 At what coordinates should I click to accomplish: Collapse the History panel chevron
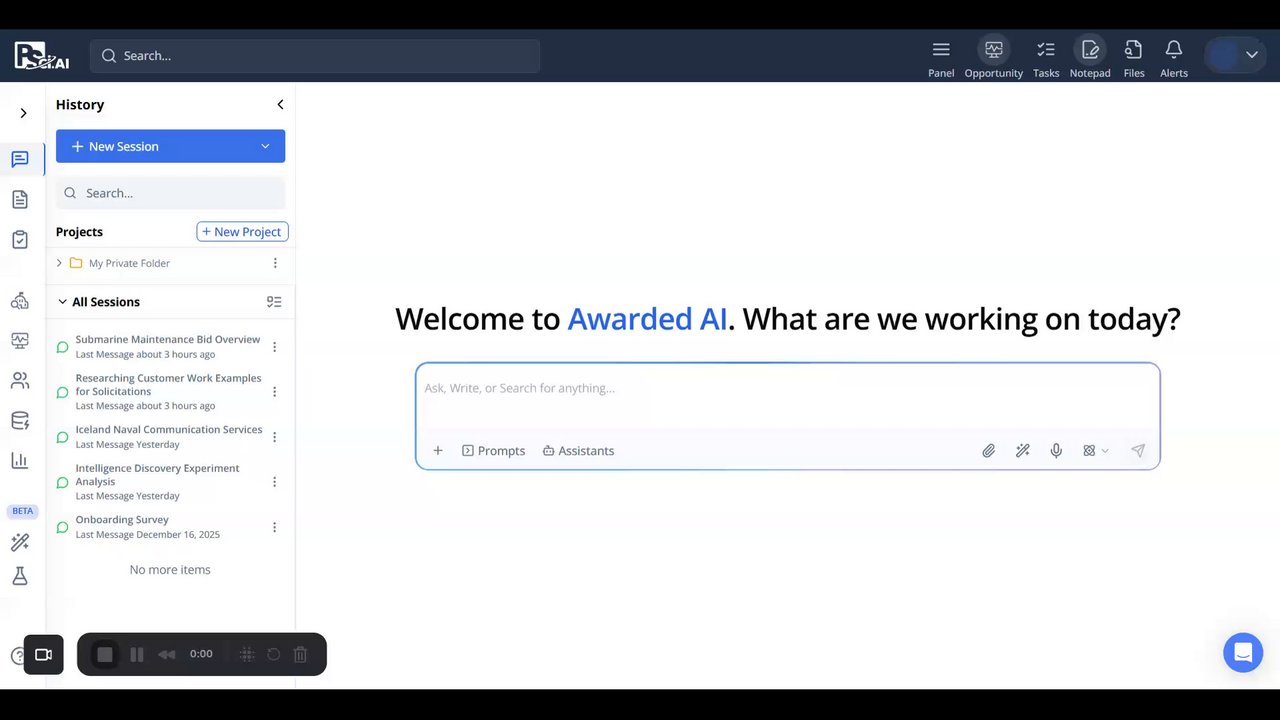[280, 104]
